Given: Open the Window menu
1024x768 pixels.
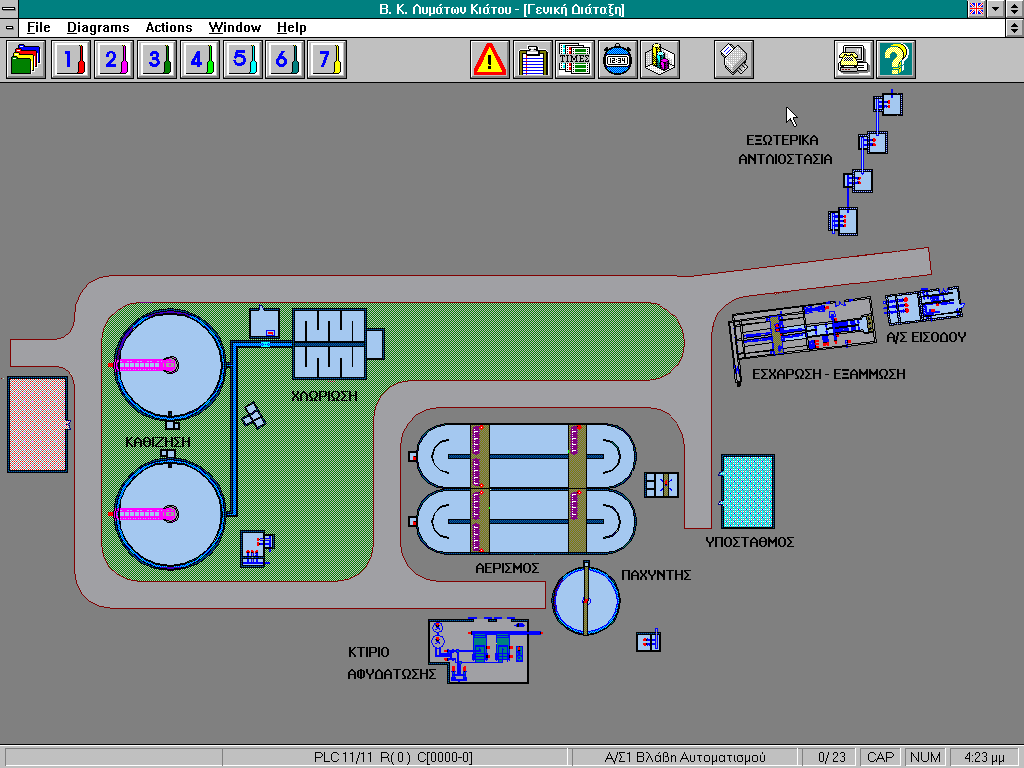Looking at the screenshot, I should coord(234,28).
